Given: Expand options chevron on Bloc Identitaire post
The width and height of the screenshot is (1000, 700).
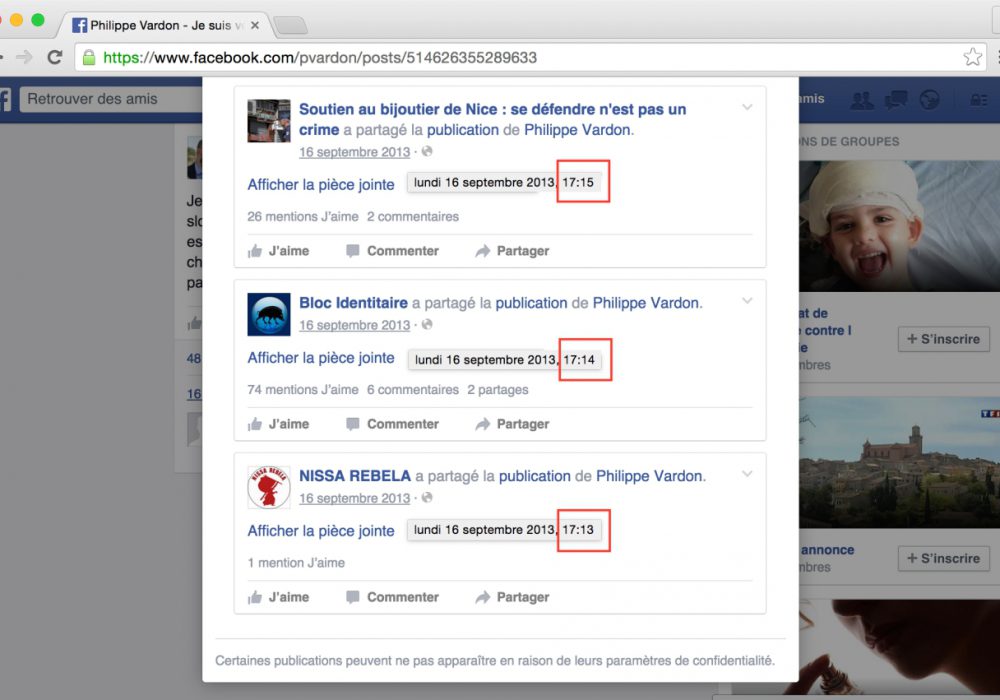Looking at the screenshot, I should click(747, 301).
